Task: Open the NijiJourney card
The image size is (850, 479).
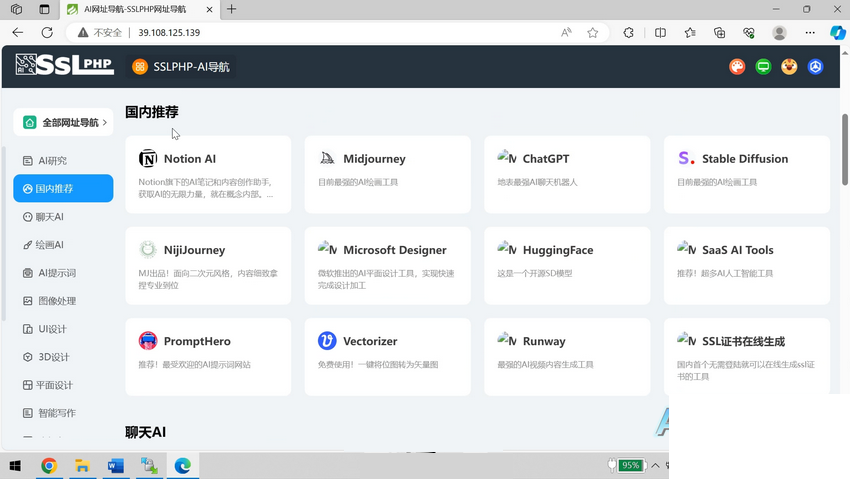Action: [x=208, y=266]
